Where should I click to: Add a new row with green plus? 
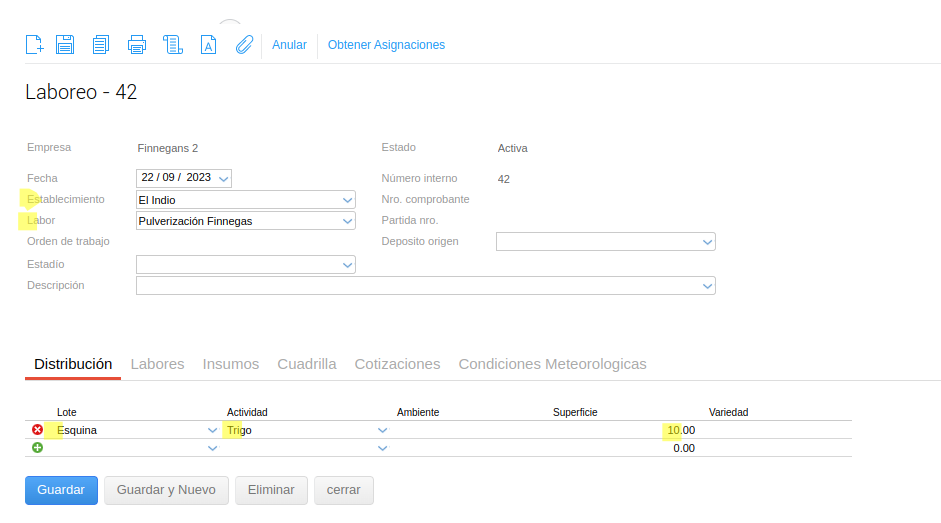pos(38,448)
